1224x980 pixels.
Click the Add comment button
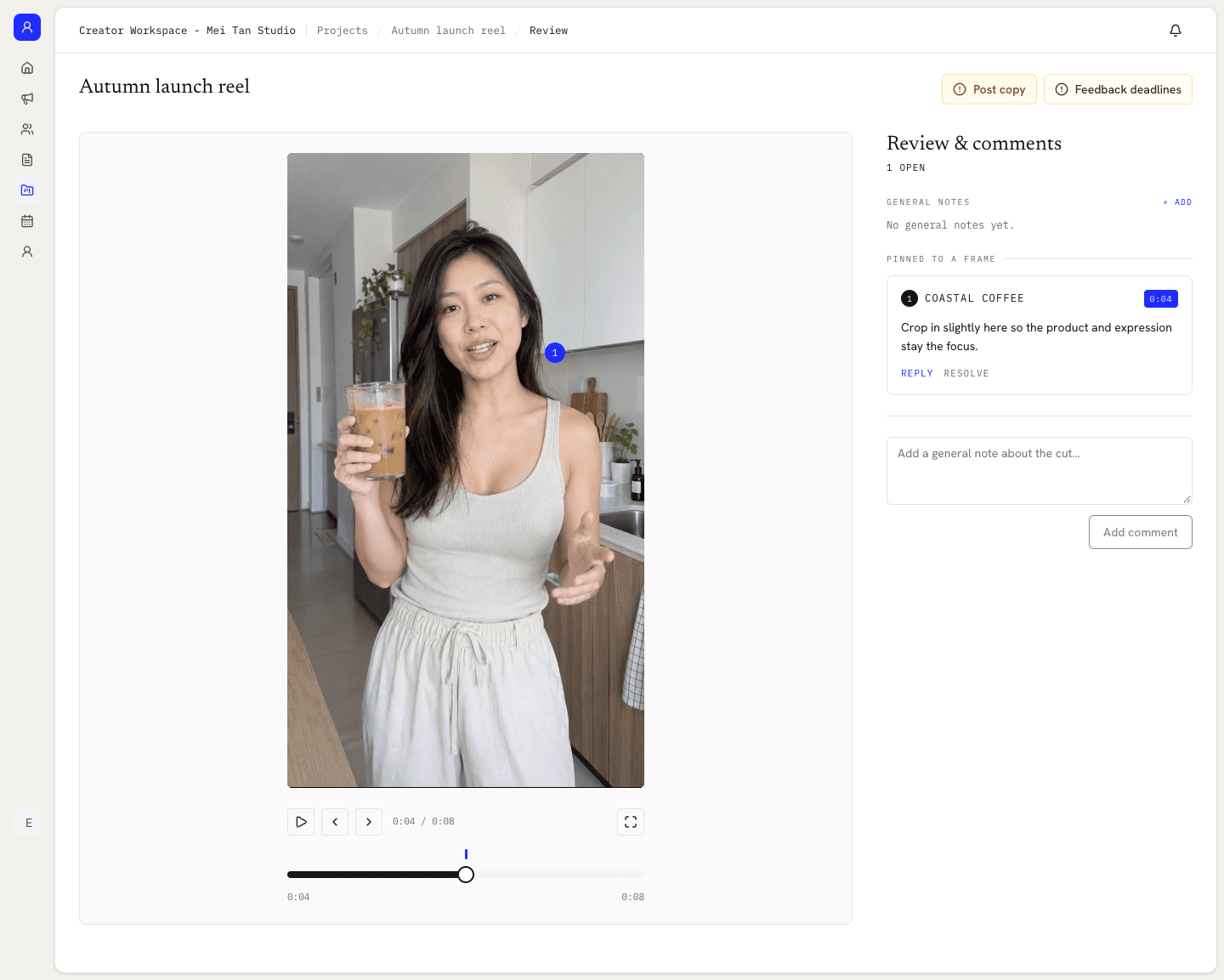pyautogui.click(x=1141, y=532)
